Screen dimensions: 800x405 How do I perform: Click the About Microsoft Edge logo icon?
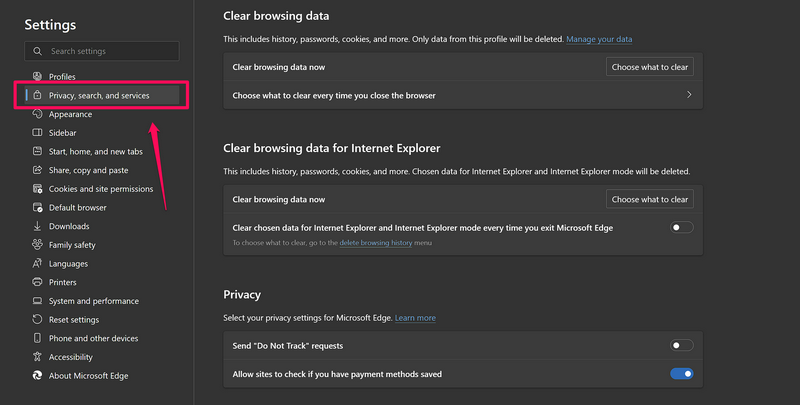37,376
